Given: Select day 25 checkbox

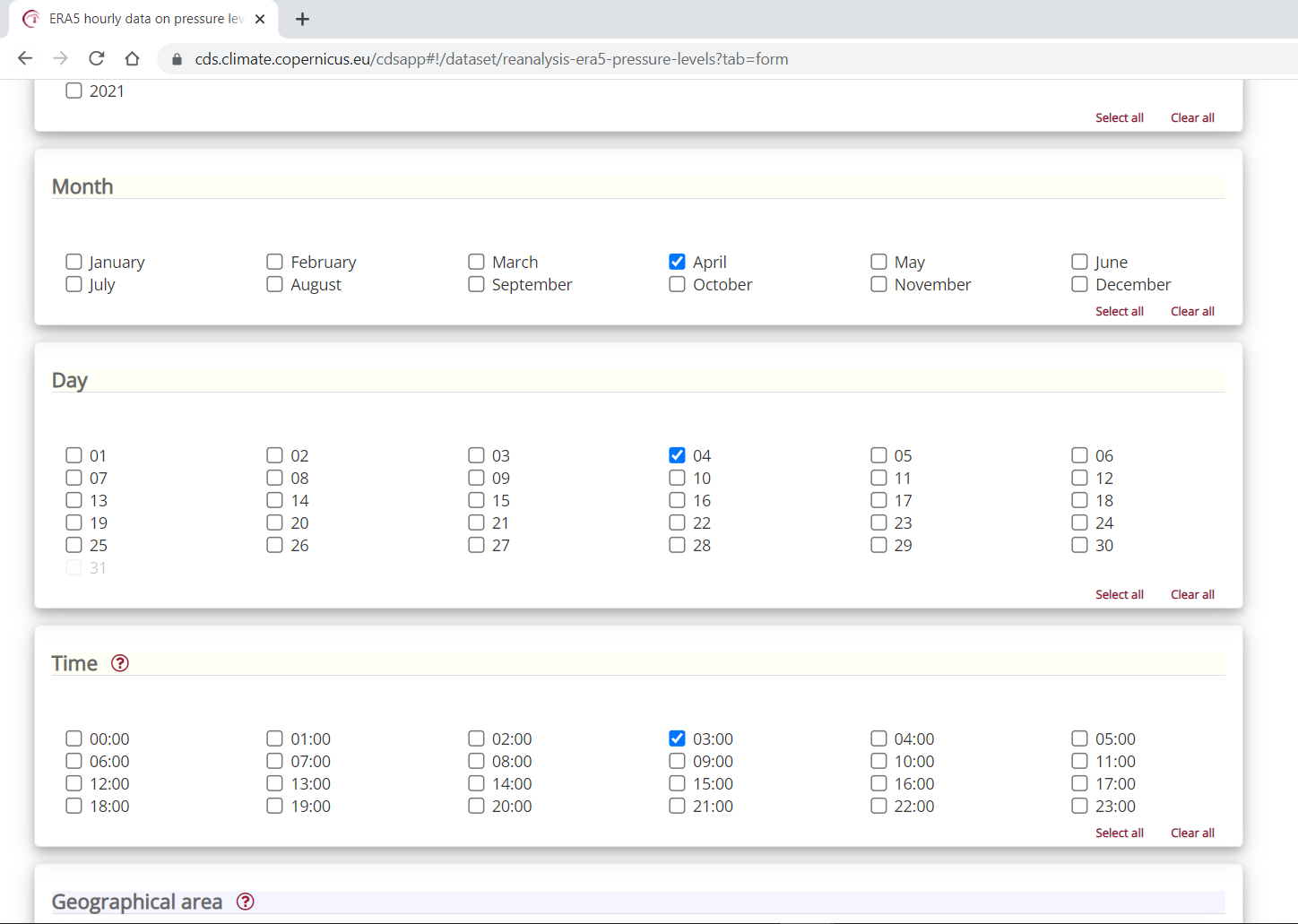Looking at the screenshot, I should coord(74,545).
